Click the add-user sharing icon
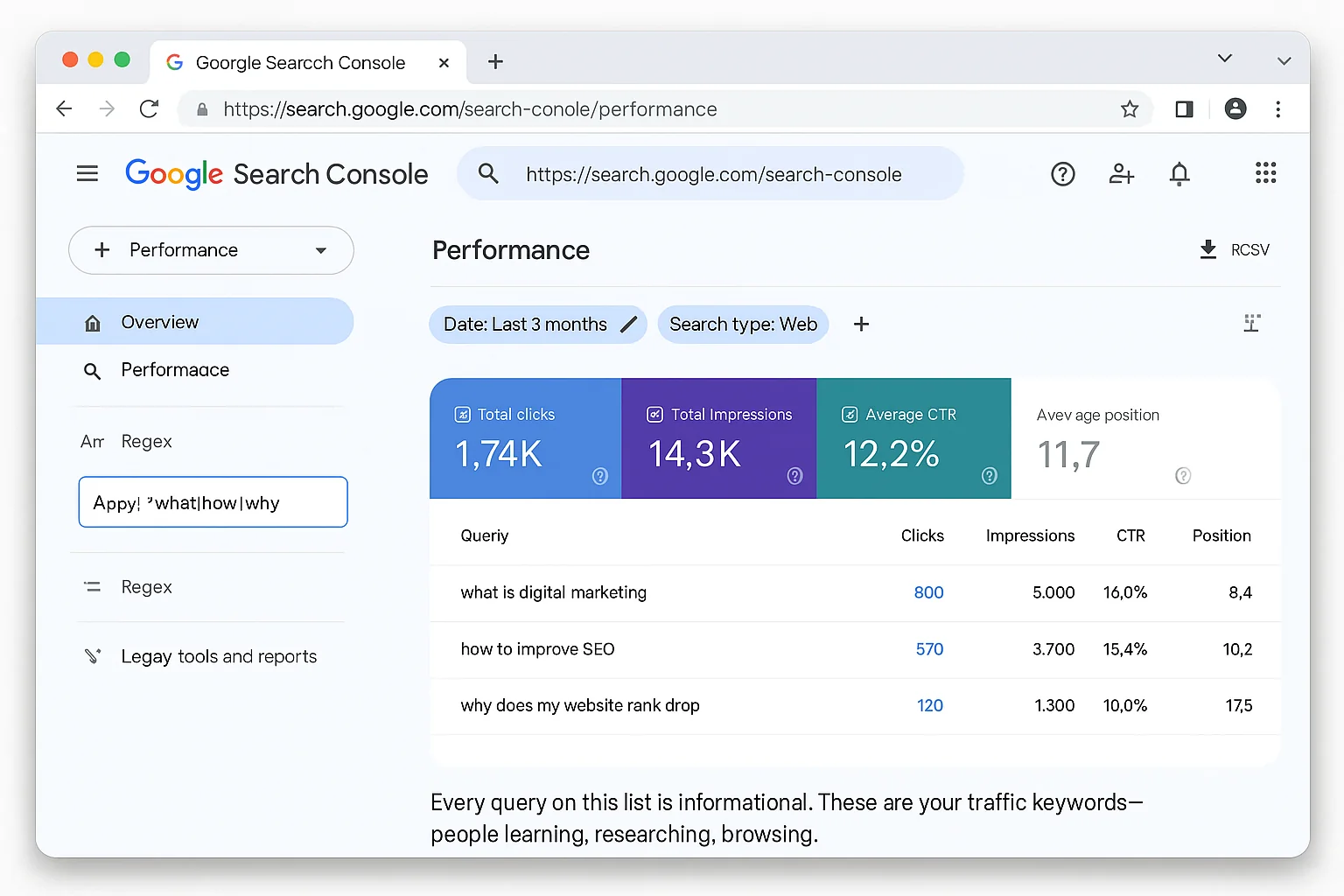Screen dimensions: 1344x896 pos(1121,174)
